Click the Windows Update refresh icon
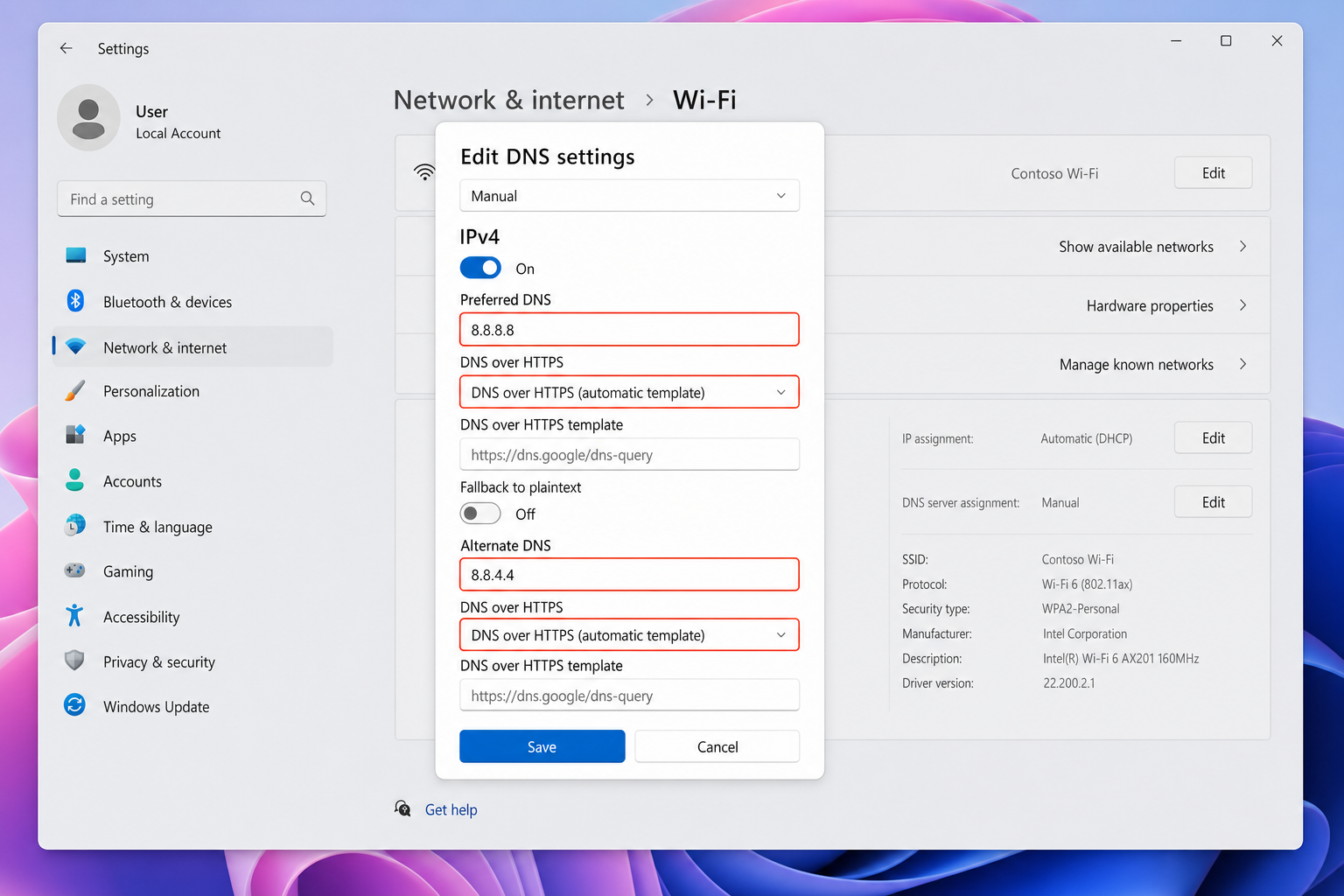 pos(75,705)
